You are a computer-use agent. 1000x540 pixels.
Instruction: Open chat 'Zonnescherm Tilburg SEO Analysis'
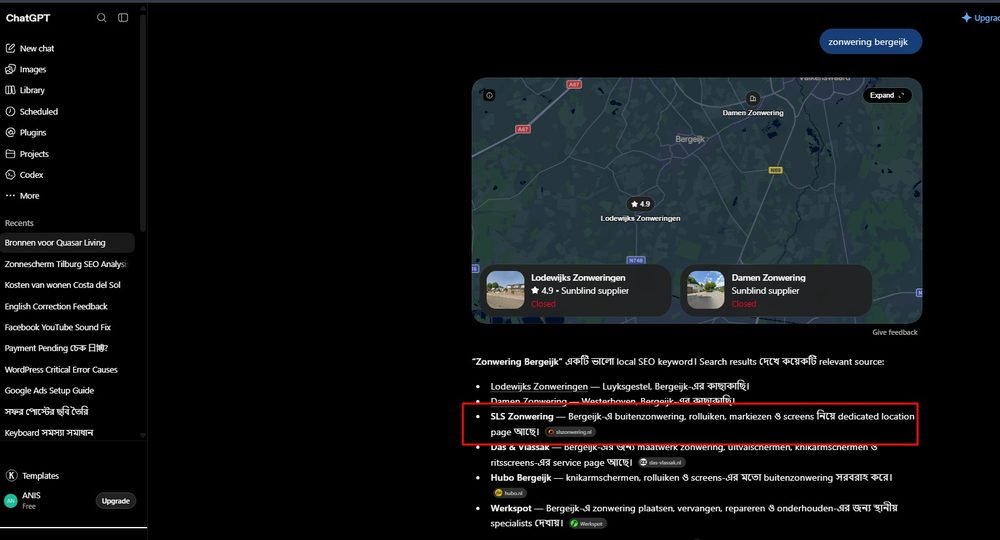tap(67, 264)
